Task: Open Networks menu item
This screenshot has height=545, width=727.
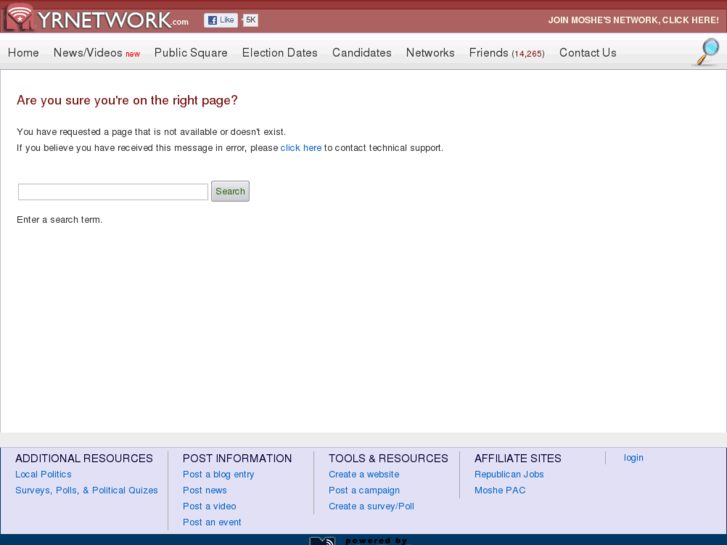Action: pos(430,53)
